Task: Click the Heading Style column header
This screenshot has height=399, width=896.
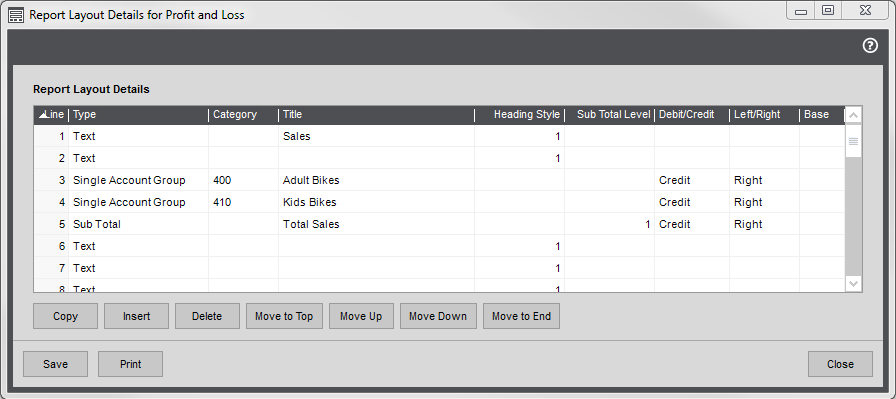Action: (x=519, y=115)
